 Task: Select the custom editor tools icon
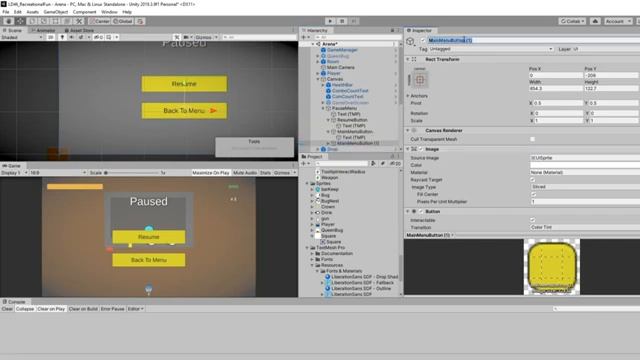pyautogui.click(x=79, y=21)
